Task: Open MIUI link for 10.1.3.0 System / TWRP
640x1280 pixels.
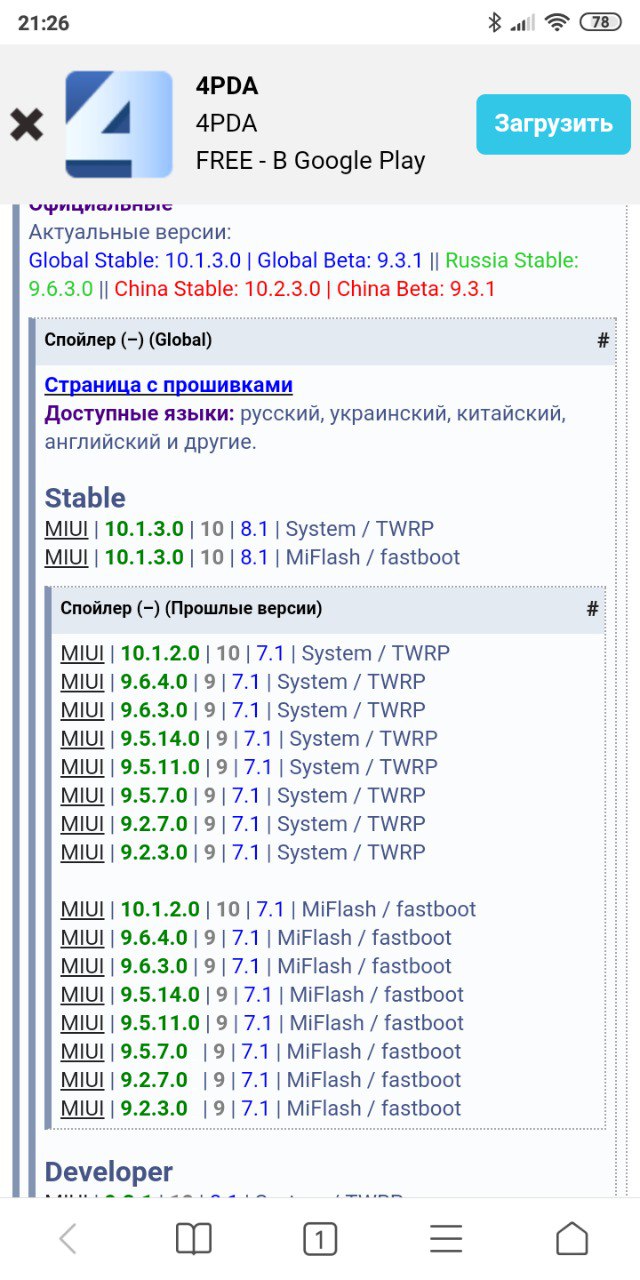Action: 66,529
